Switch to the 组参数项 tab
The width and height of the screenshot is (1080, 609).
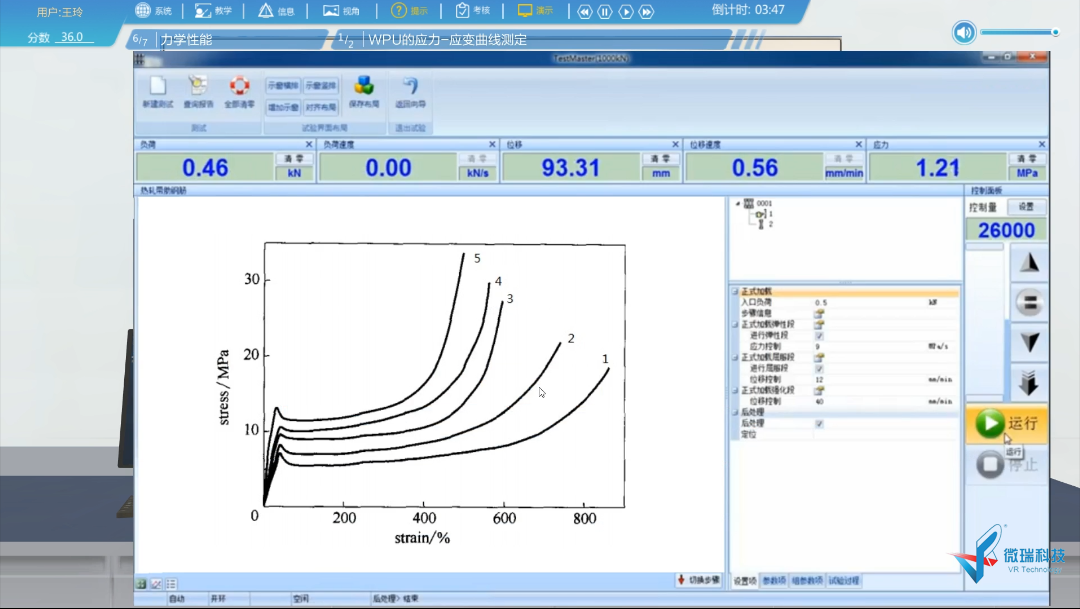pos(807,581)
